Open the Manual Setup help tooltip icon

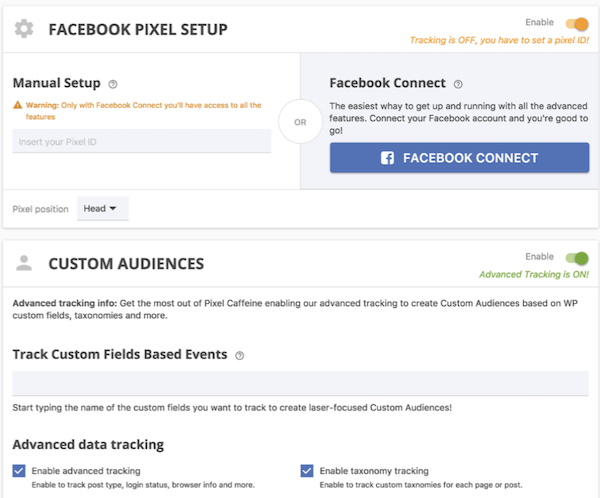tap(113, 84)
